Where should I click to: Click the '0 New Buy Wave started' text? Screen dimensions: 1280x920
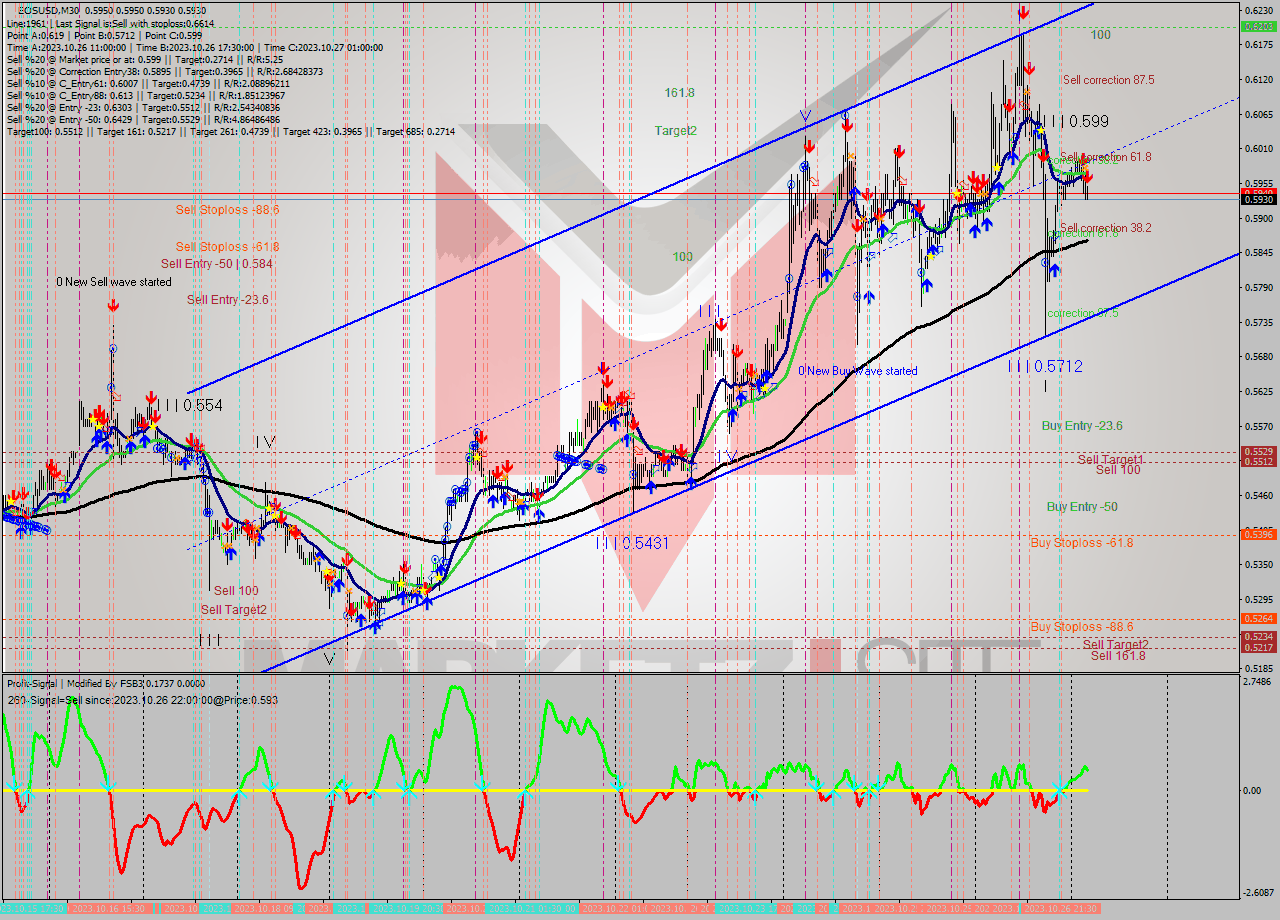pyautogui.click(x=857, y=371)
